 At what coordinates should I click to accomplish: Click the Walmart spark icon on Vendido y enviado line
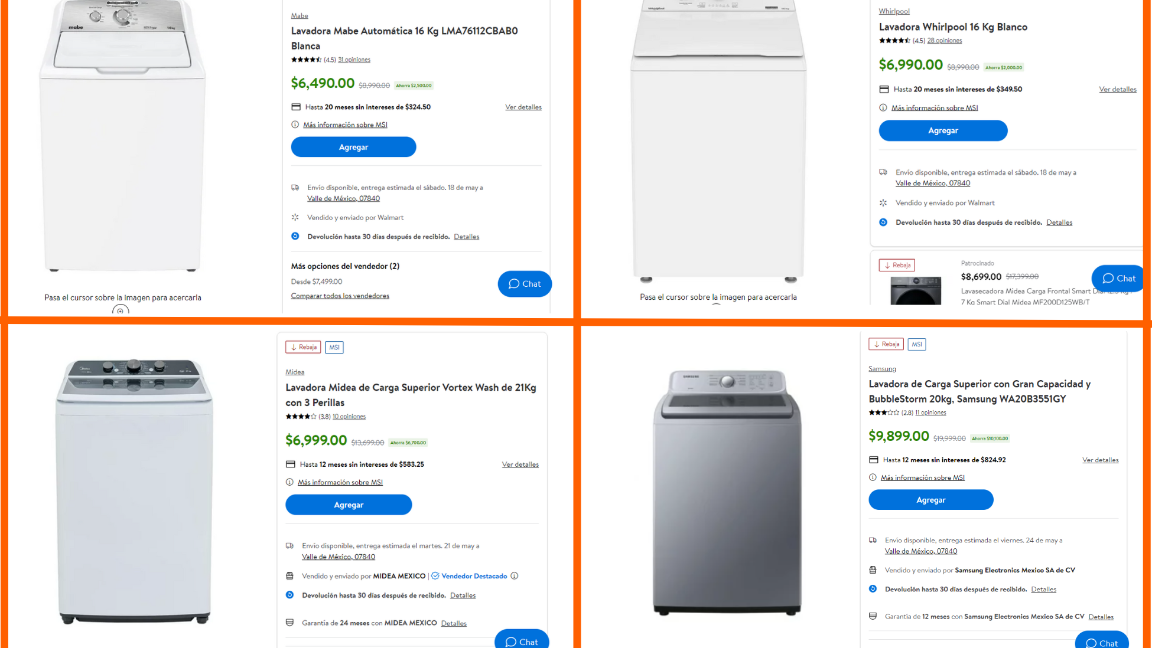[x=294, y=217]
